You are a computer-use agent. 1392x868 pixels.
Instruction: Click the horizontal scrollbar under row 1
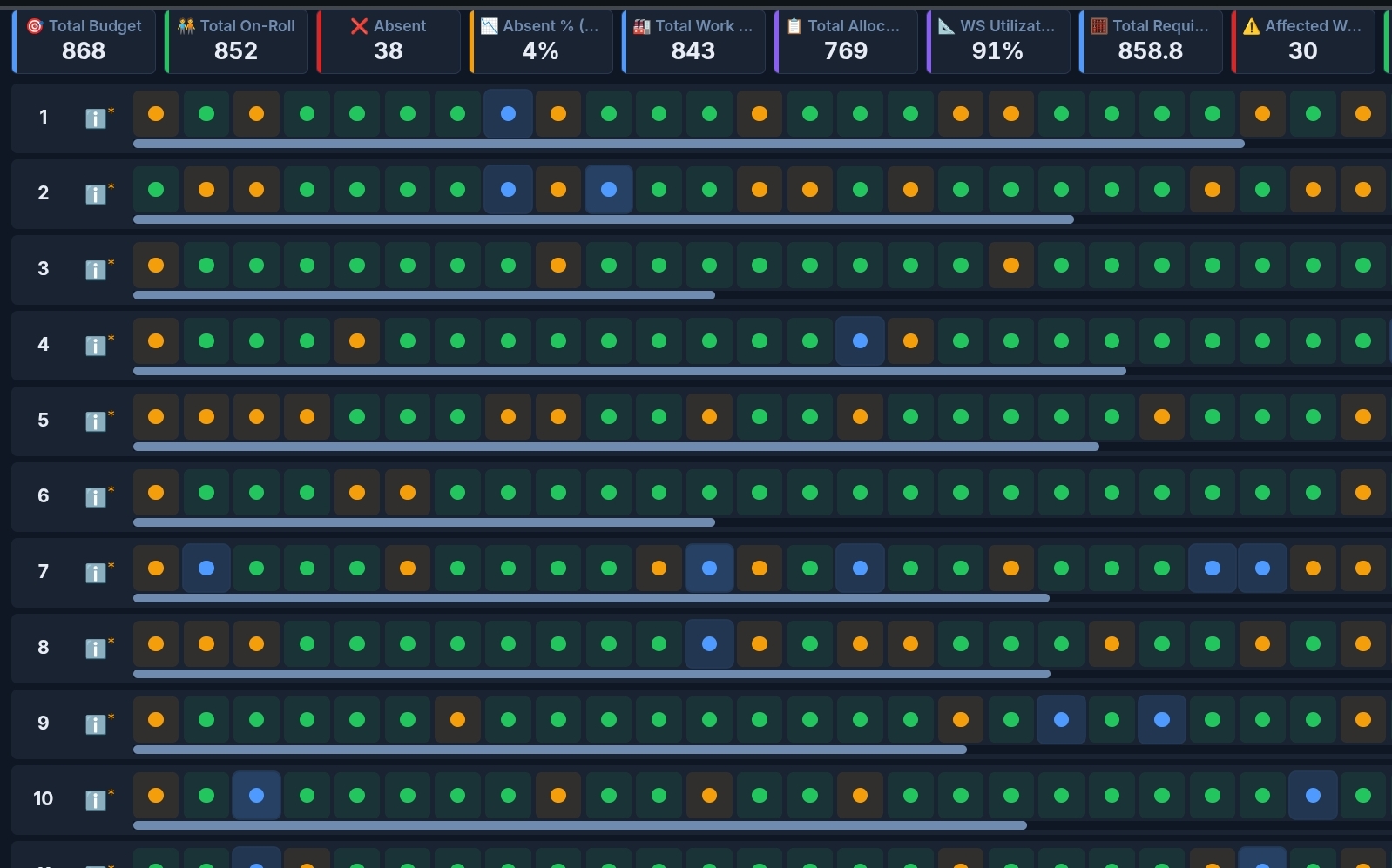click(x=689, y=144)
